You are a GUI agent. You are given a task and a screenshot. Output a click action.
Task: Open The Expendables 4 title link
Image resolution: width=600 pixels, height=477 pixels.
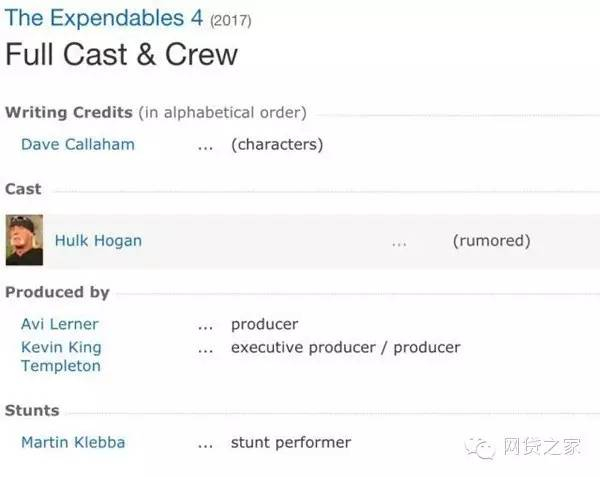coord(104,18)
